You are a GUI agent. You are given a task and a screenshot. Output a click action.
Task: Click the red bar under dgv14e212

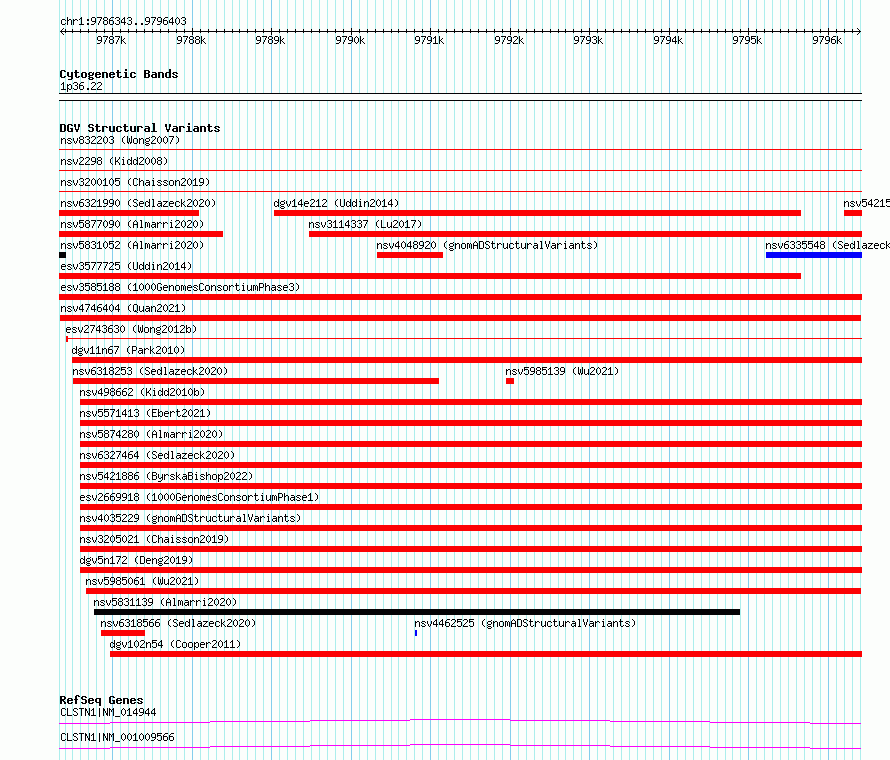538,213
